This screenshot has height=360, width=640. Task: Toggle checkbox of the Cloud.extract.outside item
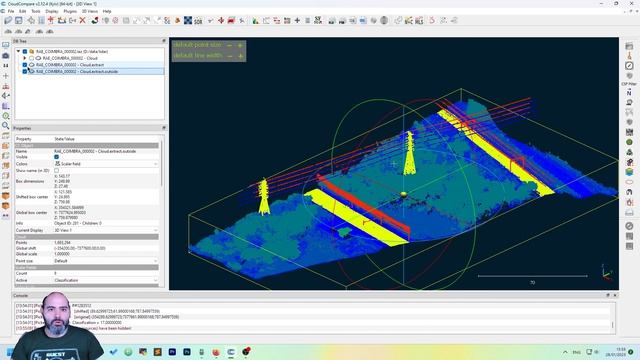click(25, 71)
